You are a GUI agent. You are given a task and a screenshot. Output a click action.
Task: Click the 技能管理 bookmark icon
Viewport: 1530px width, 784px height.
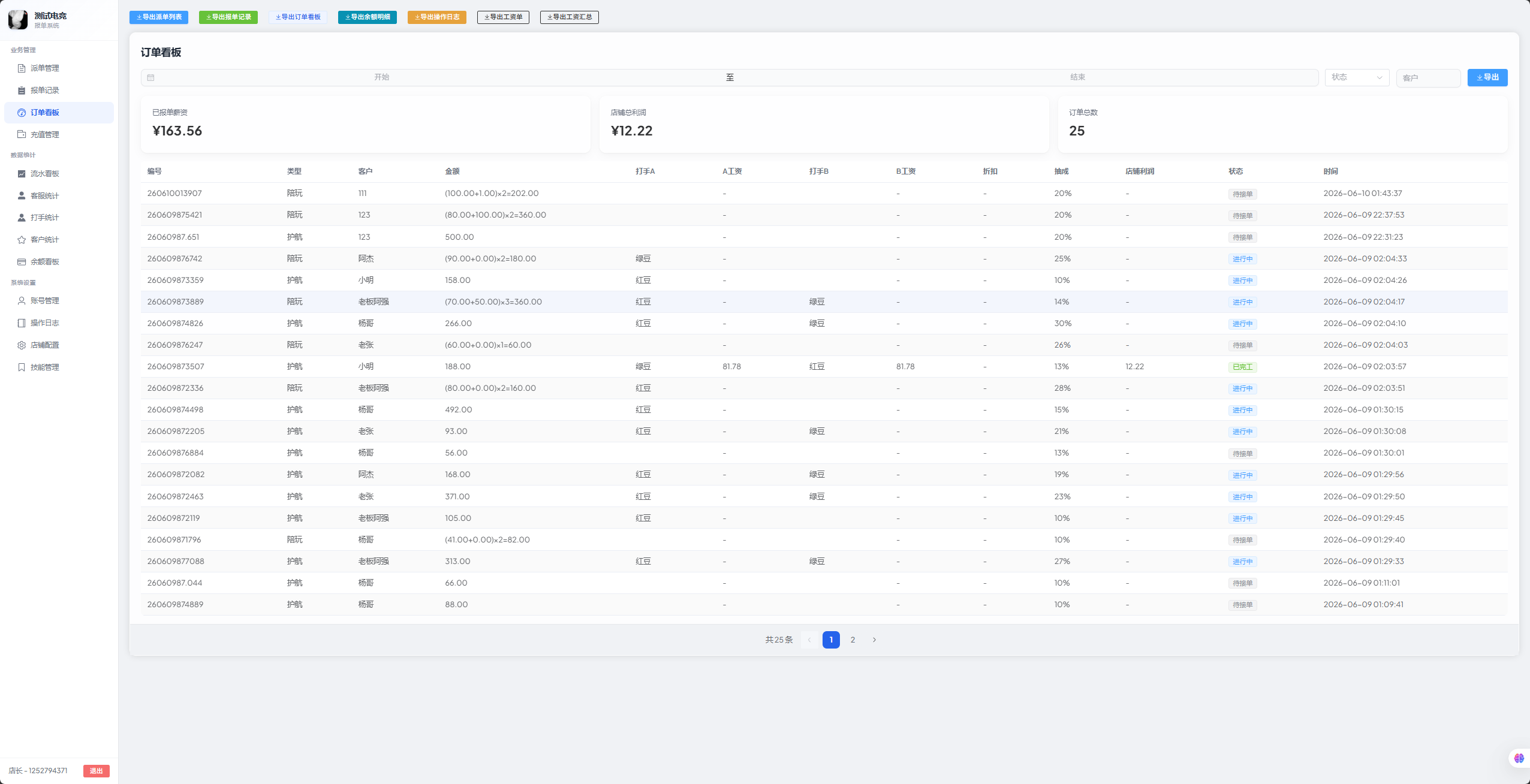click(22, 367)
